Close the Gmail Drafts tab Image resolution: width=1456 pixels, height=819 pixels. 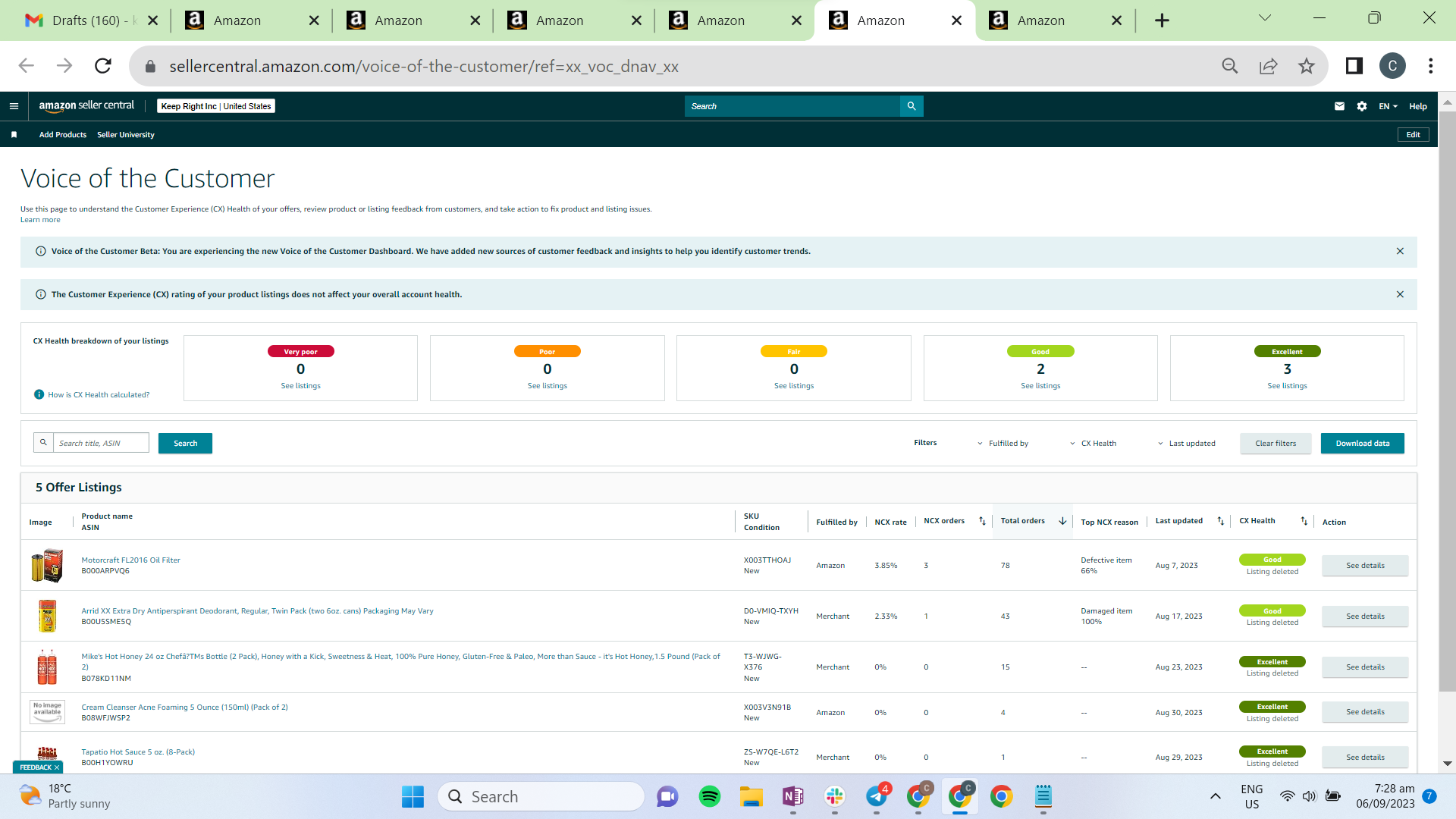pyautogui.click(x=152, y=20)
